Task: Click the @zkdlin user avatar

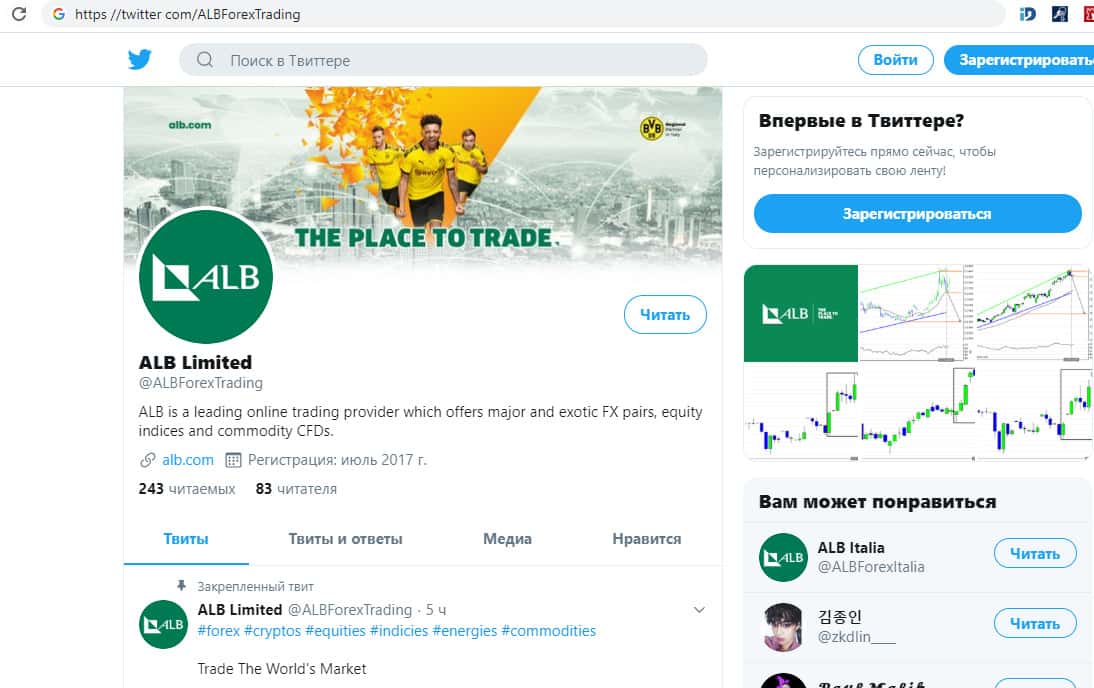Action: 783,627
